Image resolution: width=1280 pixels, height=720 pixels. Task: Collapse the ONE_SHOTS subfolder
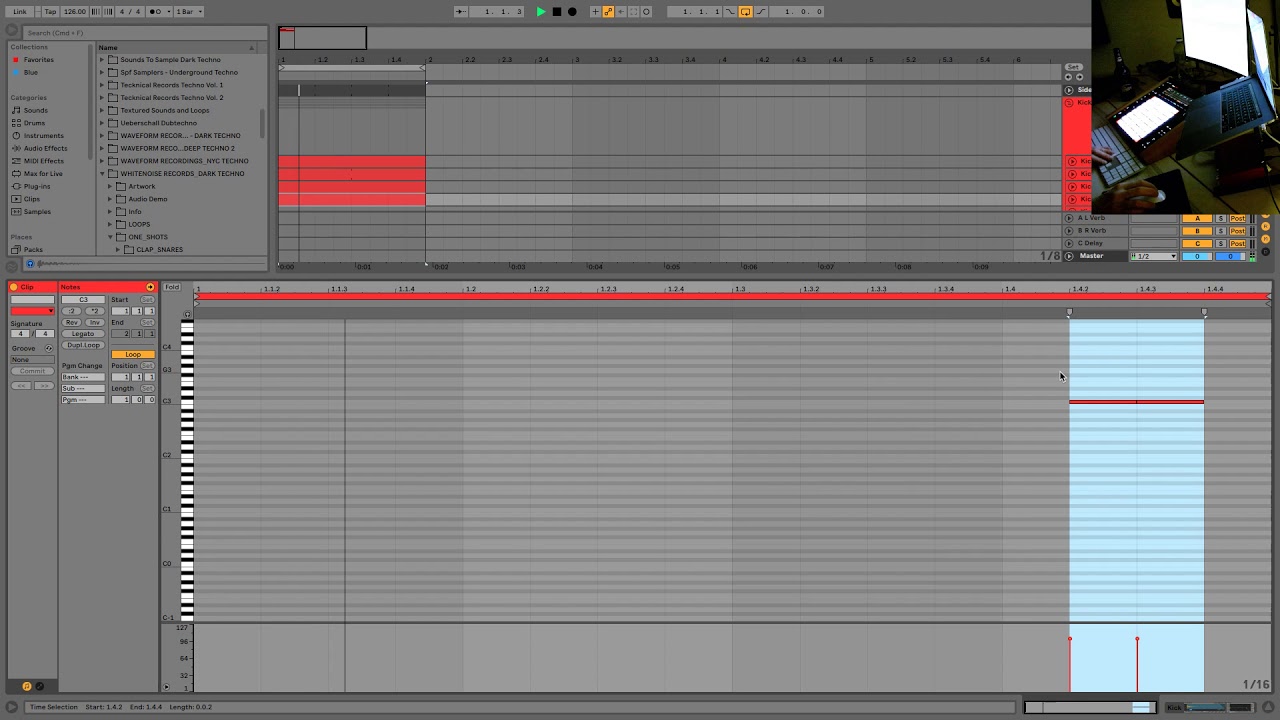click(110, 237)
